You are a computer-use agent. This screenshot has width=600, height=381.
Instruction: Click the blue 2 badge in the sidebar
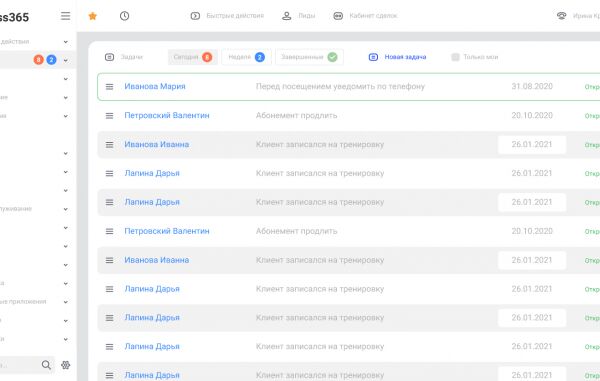tap(51, 60)
